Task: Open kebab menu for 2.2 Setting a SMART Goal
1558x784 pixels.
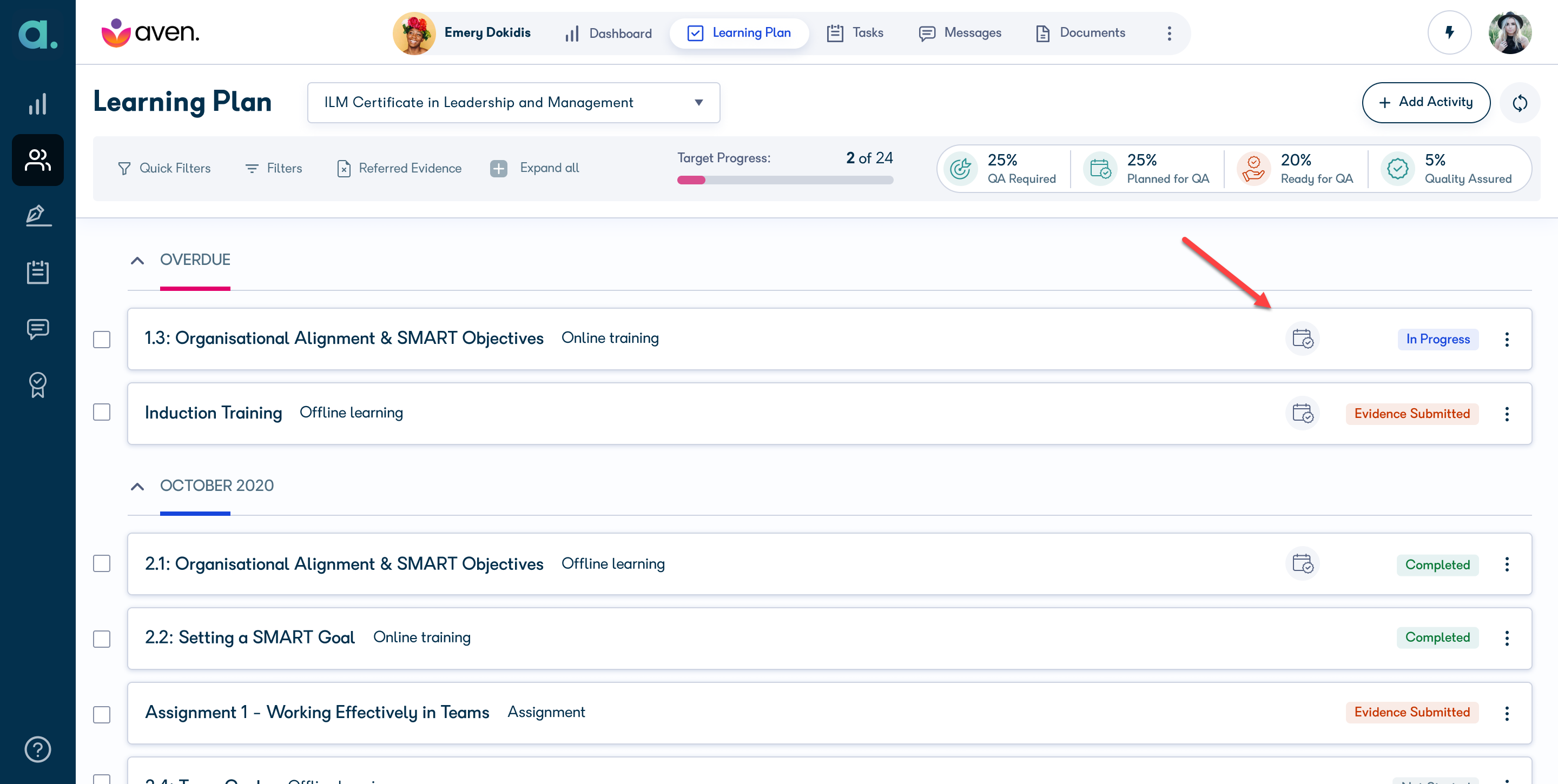Action: click(x=1507, y=639)
